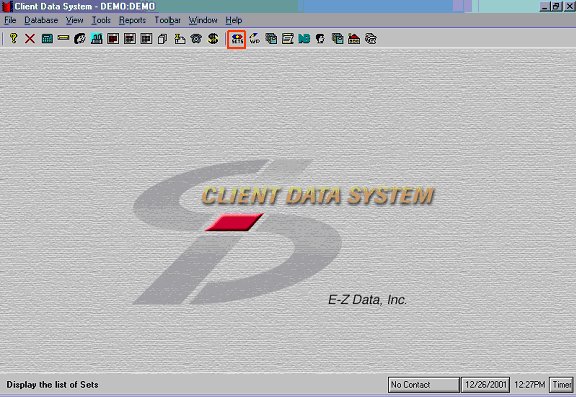Click the yellow question mark help icon
This screenshot has width=576, height=397.
[13, 39]
